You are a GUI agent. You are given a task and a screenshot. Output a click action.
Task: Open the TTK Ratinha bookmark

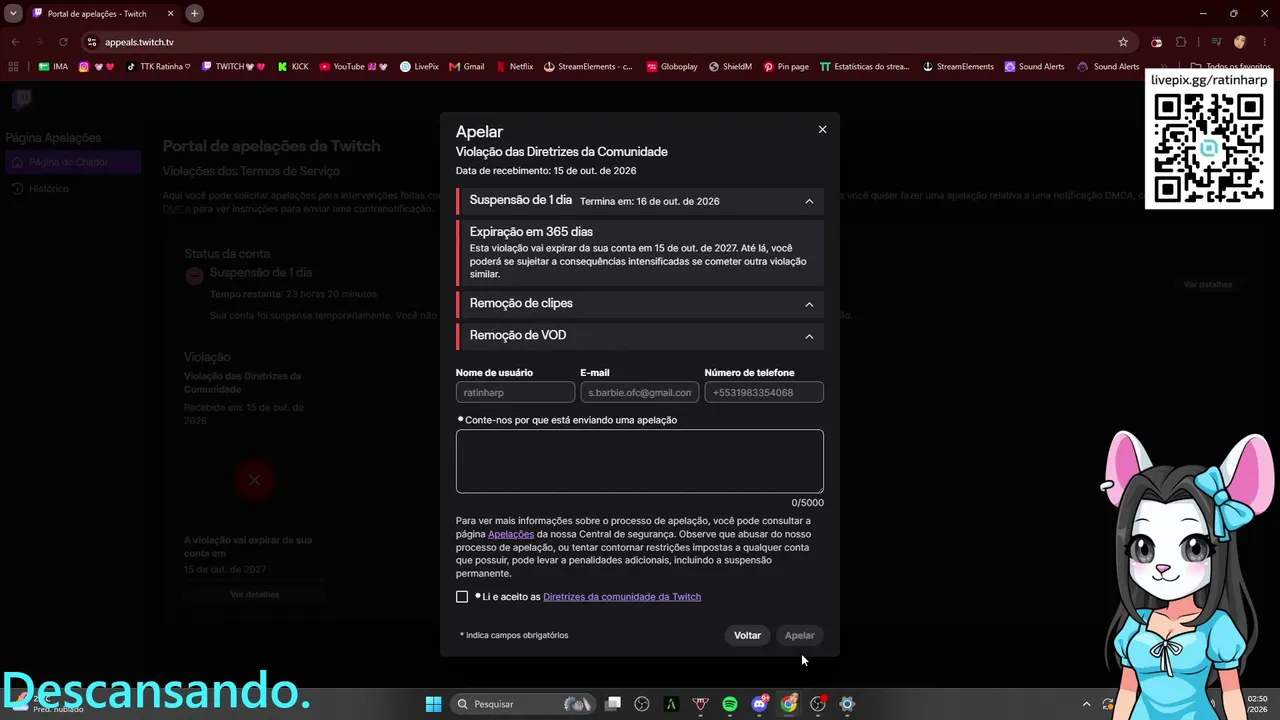(x=158, y=67)
